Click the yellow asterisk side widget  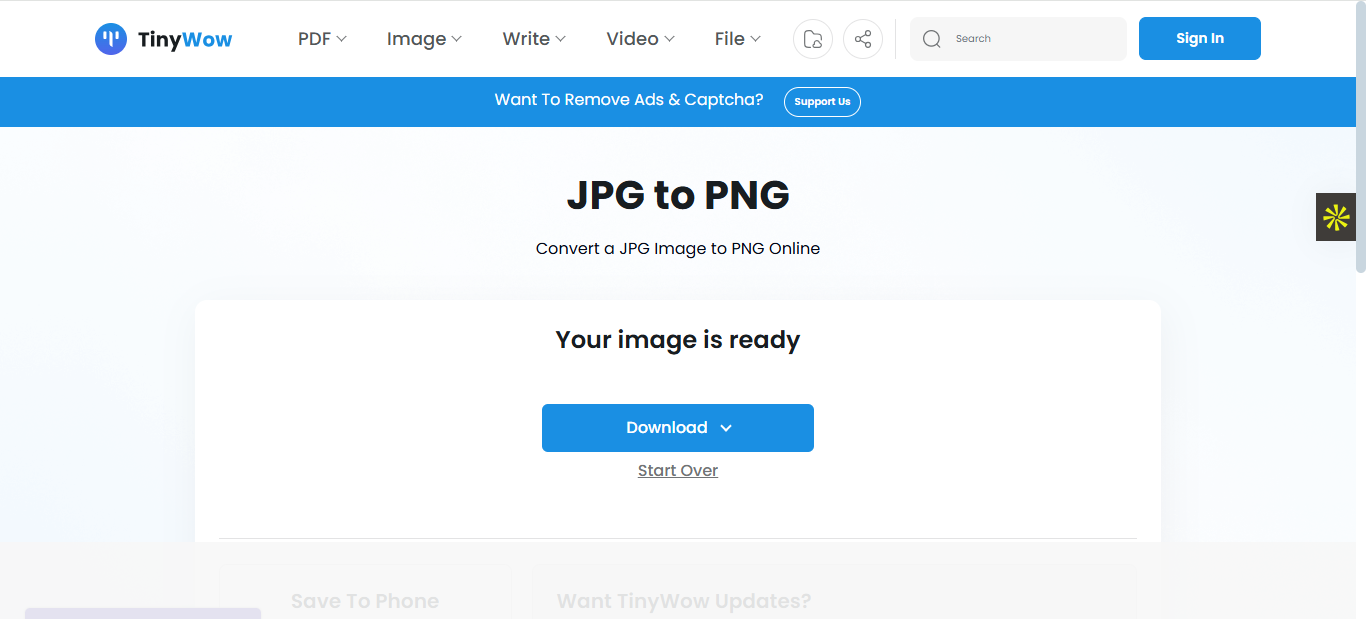[x=1335, y=216]
